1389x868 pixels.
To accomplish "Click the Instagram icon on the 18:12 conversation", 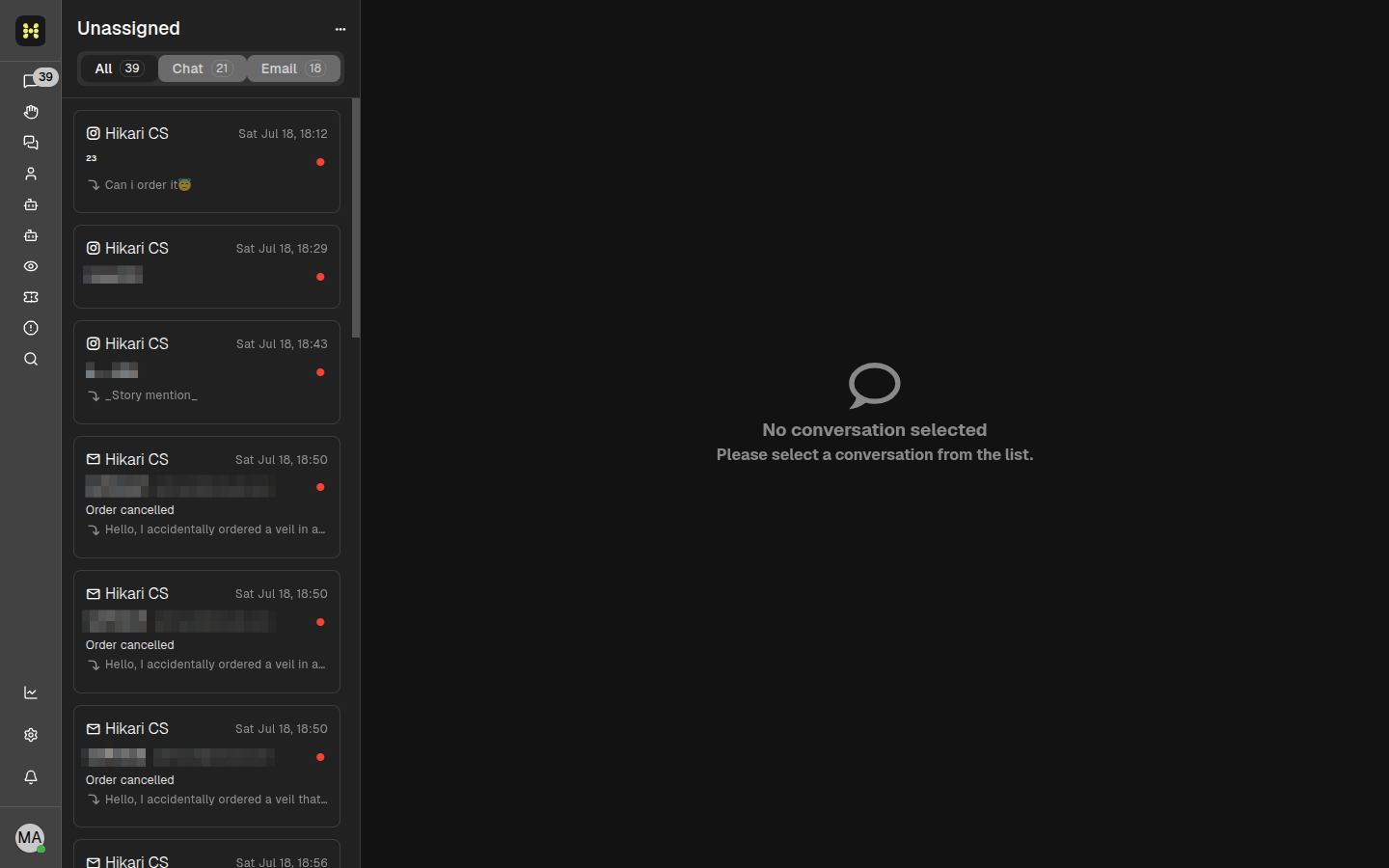I will tap(94, 133).
